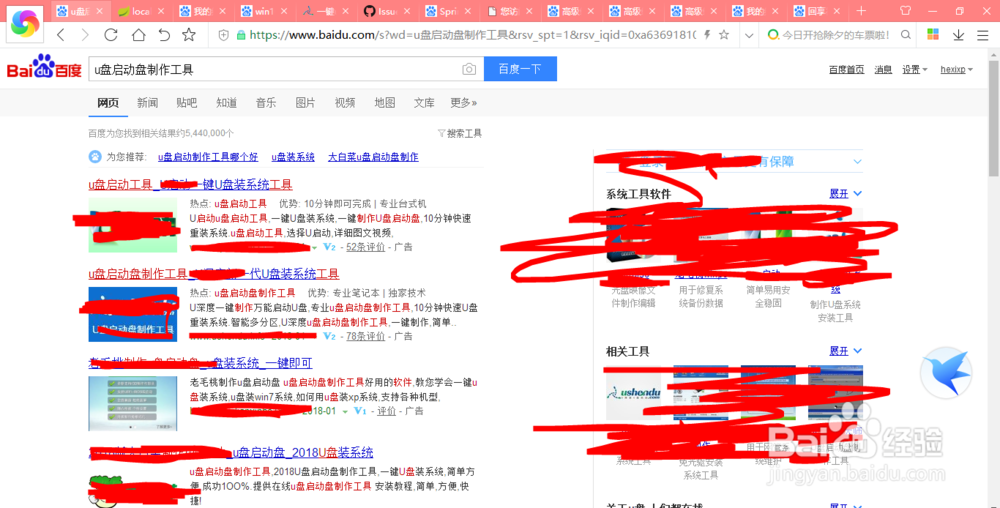Open suggestion u盘装系统
This screenshot has width=1000, height=508.
tap(293, 157)
